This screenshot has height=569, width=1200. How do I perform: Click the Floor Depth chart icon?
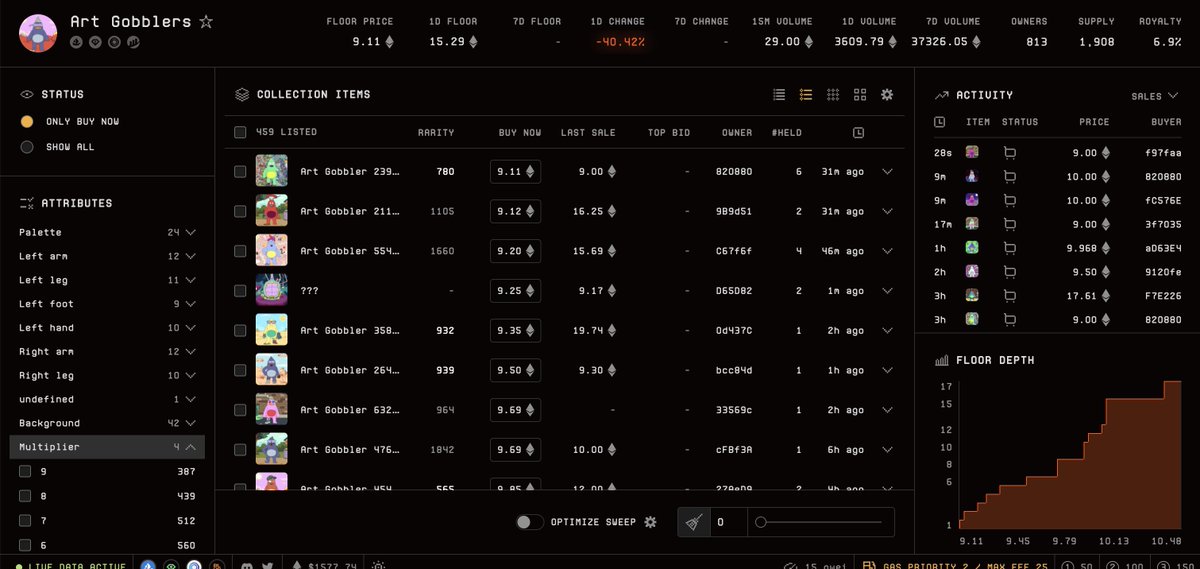[941, 360]
